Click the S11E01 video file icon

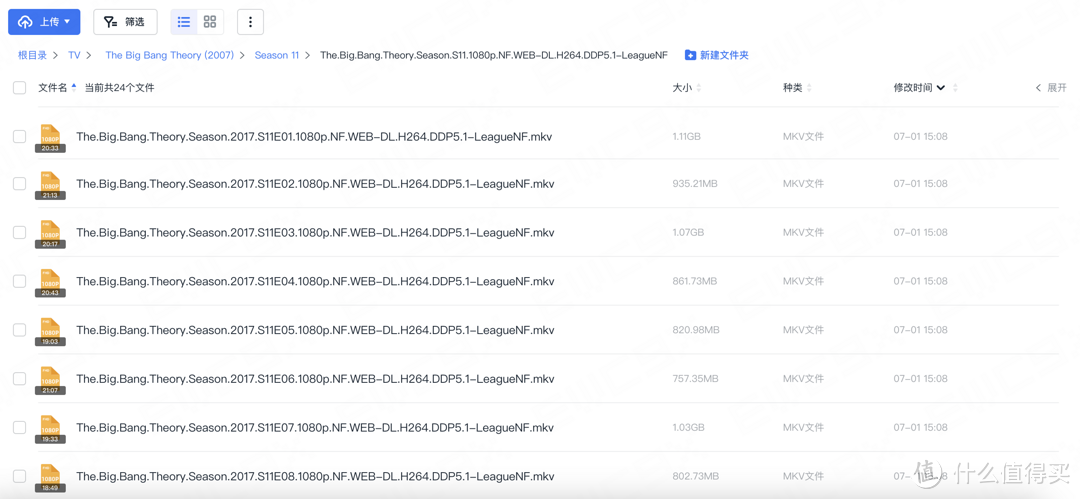(50, 138)
